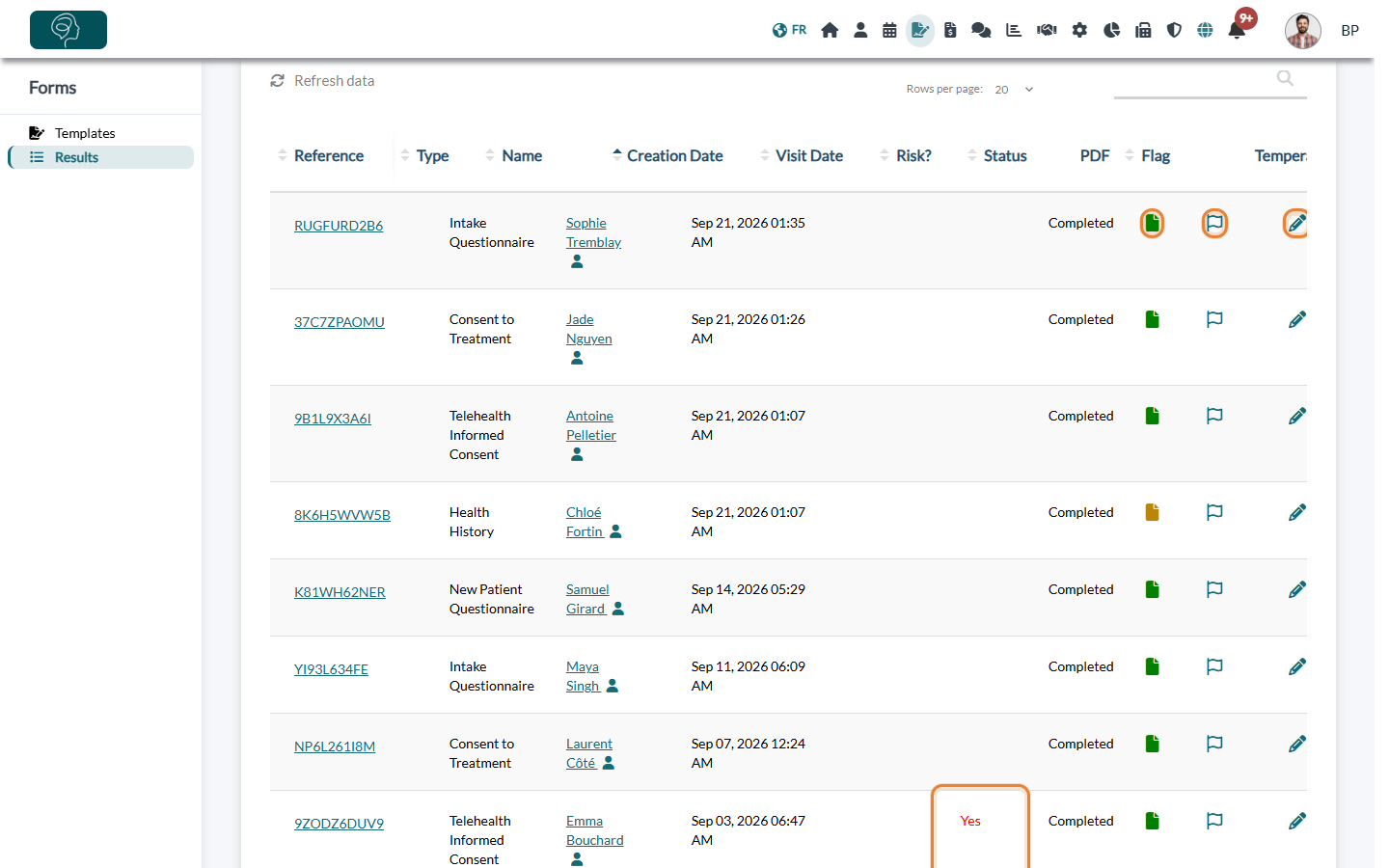Viewport: 1389px width, 868px height.
Task: Open the invoice dollar document icon
Action: pos(950,30)
